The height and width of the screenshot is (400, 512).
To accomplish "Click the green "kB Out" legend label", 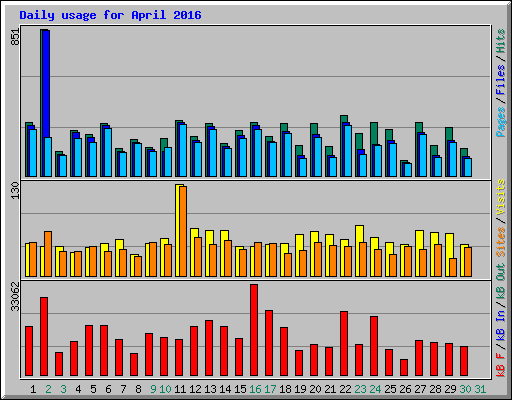I will tap(500, 281).
